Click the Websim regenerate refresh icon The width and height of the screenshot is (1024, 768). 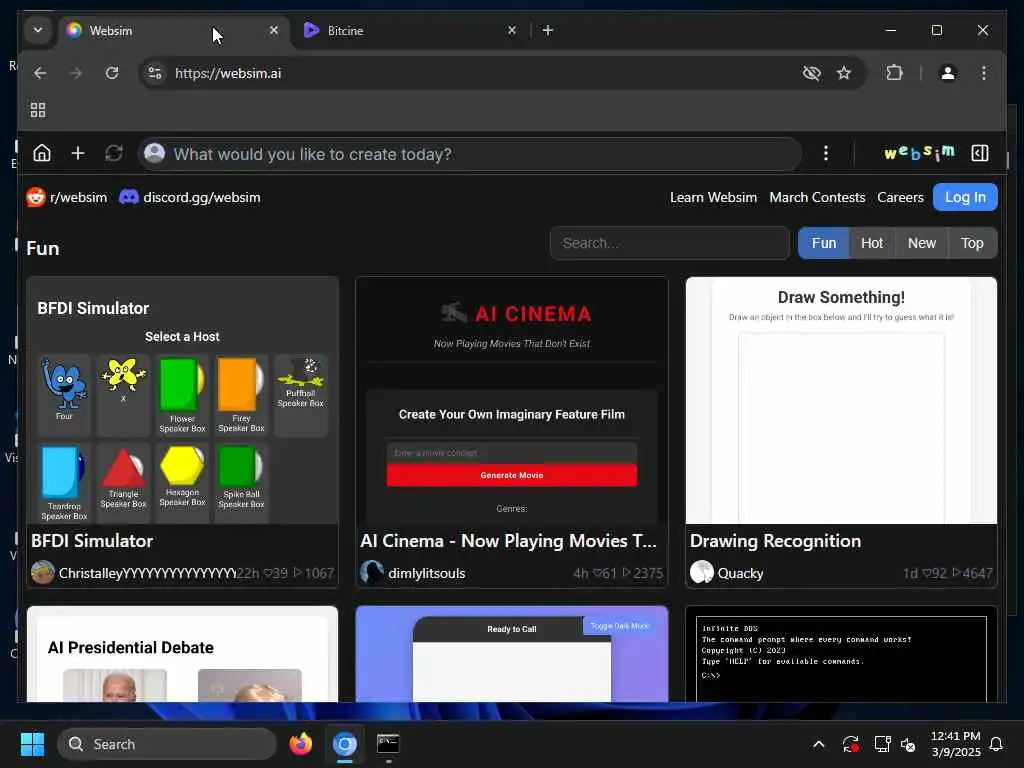[114, 153]
